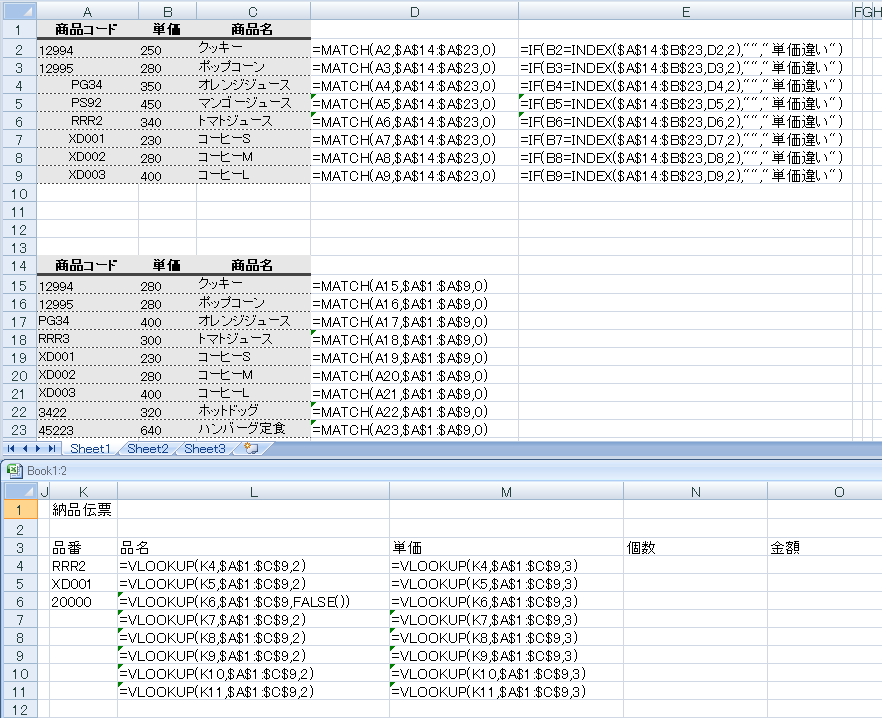The width and height of the screenshot is (882, 718).
Task: Open the Sheet3 tab
Action: coord(204,449)
